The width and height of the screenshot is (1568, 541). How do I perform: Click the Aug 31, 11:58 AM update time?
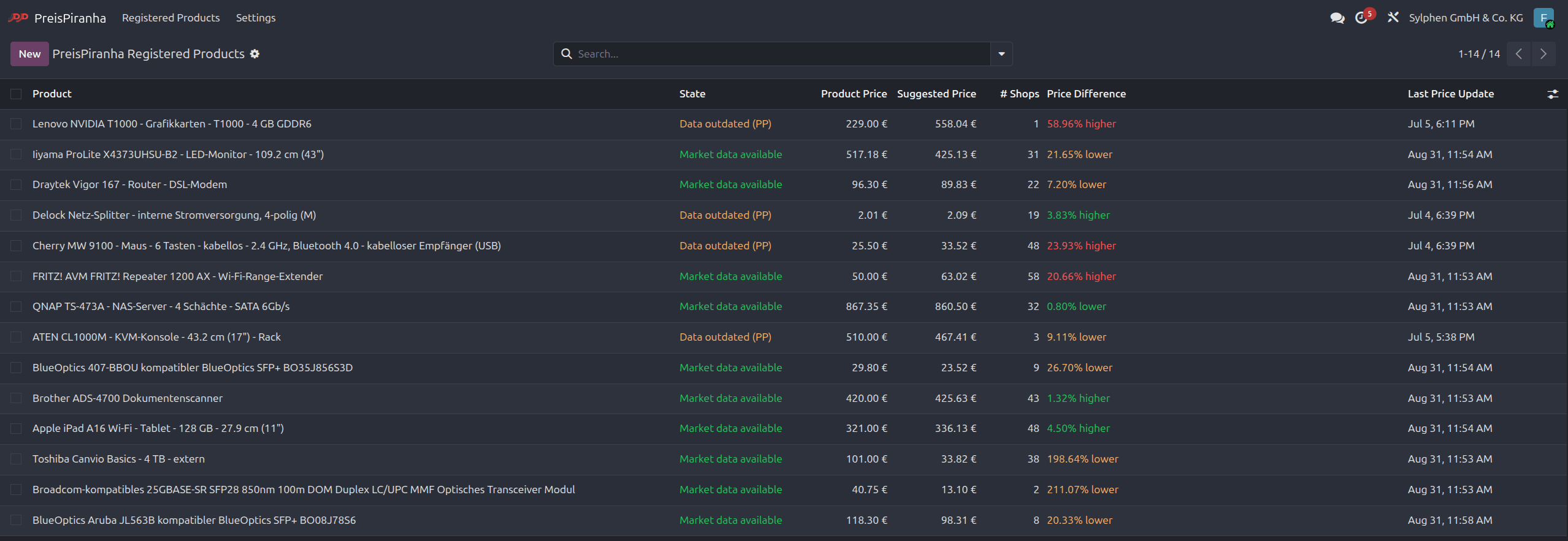click(1450, 520)
